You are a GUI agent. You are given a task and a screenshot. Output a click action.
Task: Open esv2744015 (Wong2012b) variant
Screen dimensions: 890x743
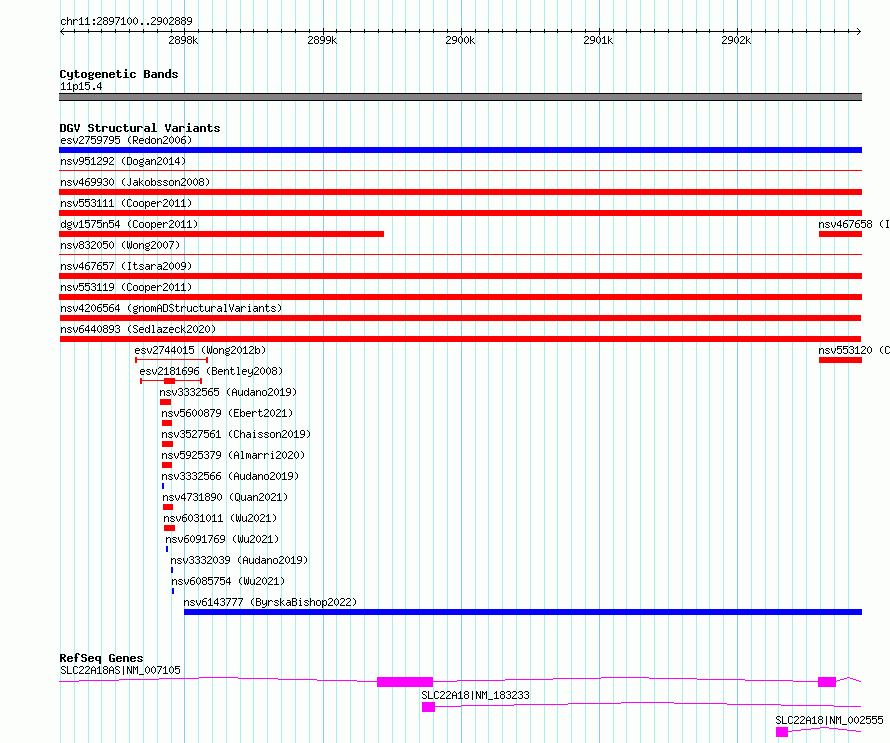[200, 350]
